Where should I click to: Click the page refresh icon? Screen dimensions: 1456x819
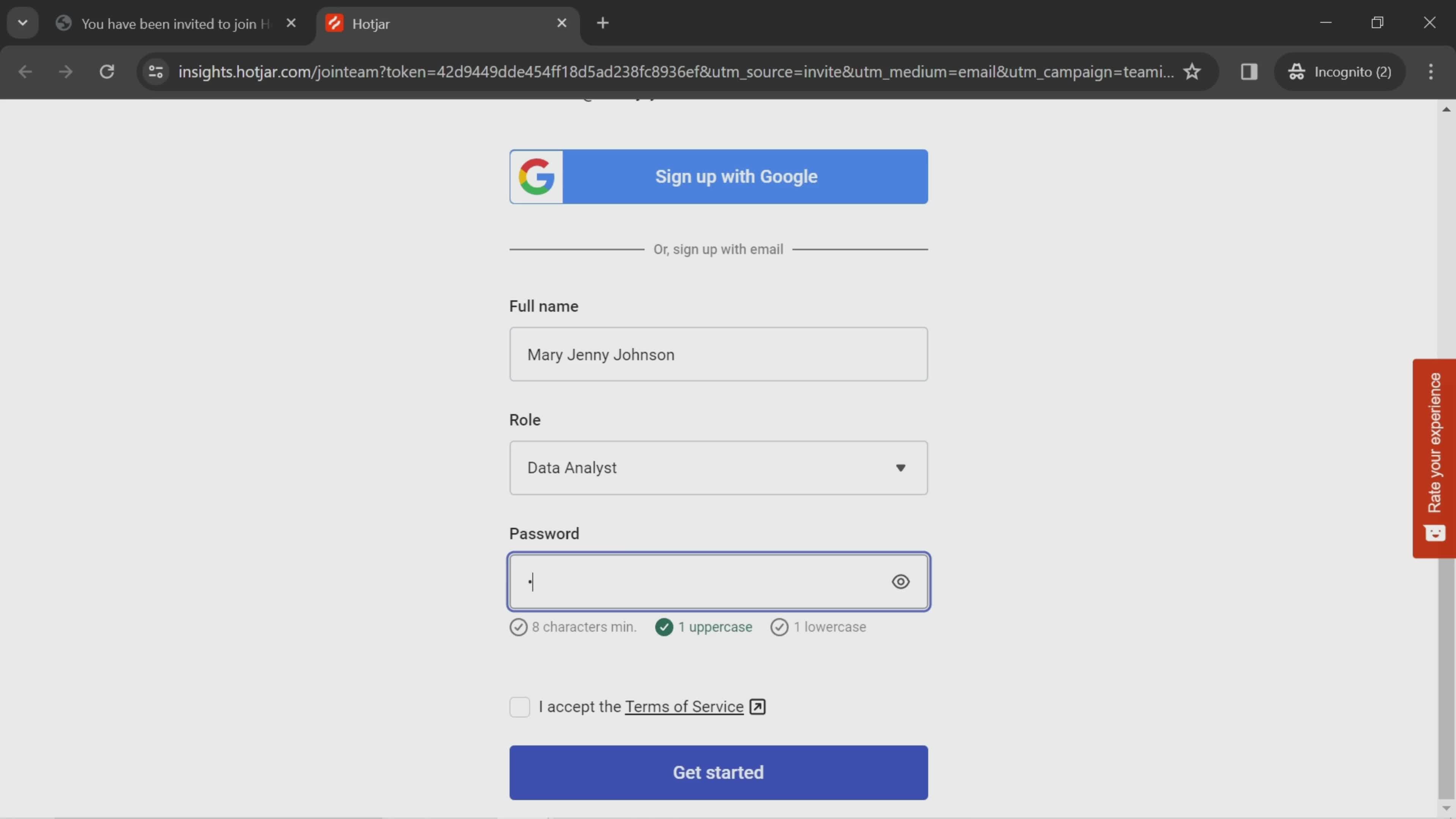tap(106, 71)
